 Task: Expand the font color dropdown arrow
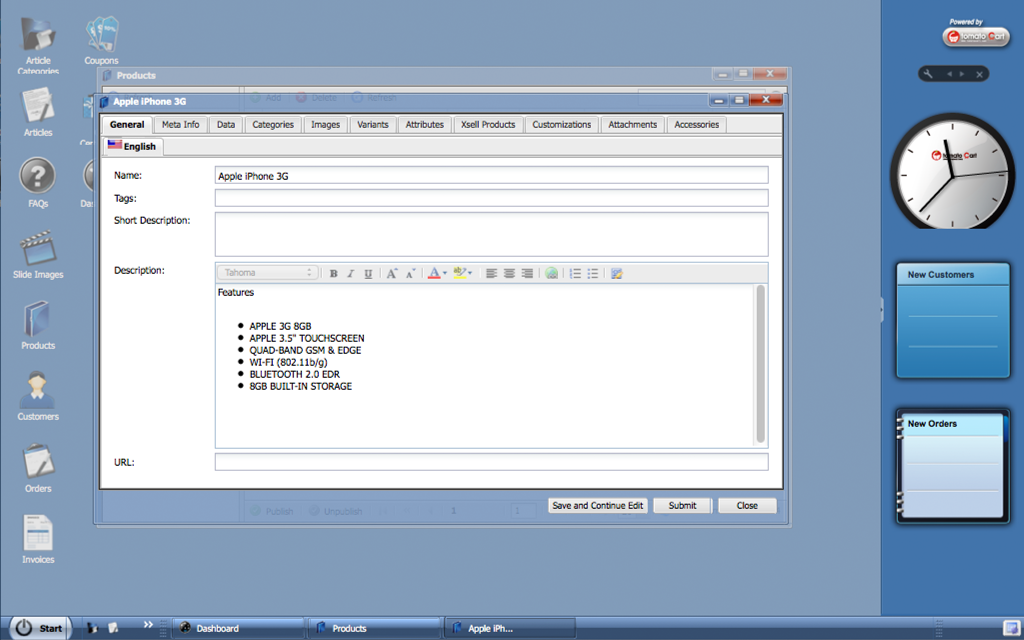[x=445, y=273]
